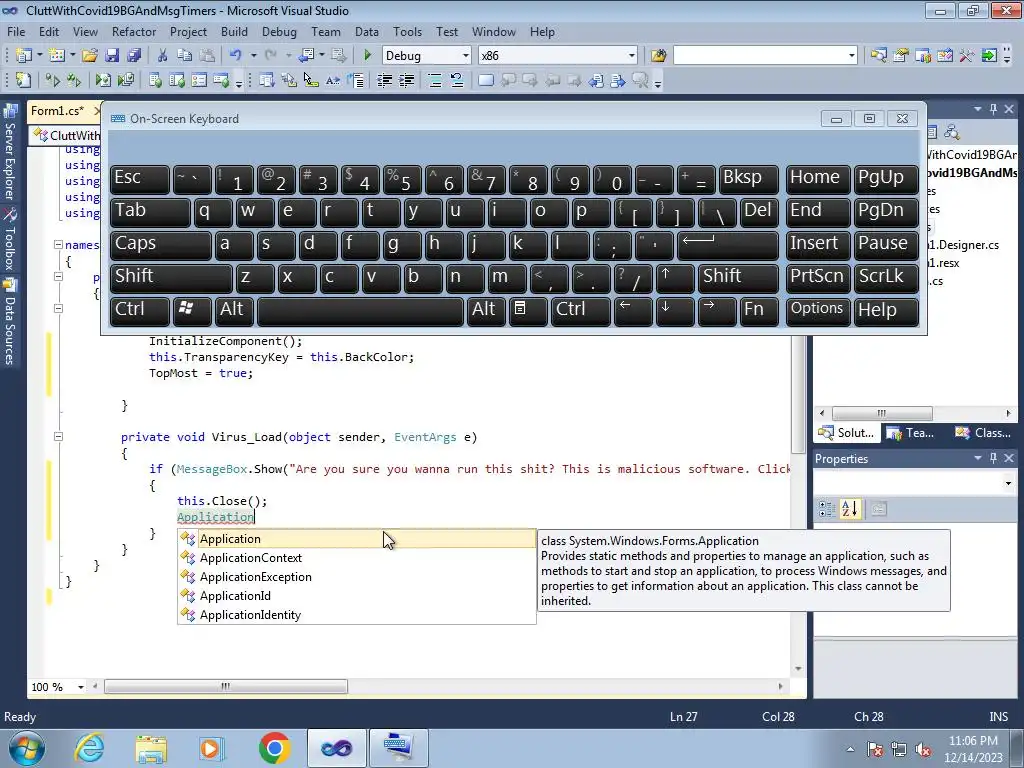The image size is (1024, 768).
Task: Click the Start Page green arrow icon
Action: [x=989, y=56]
